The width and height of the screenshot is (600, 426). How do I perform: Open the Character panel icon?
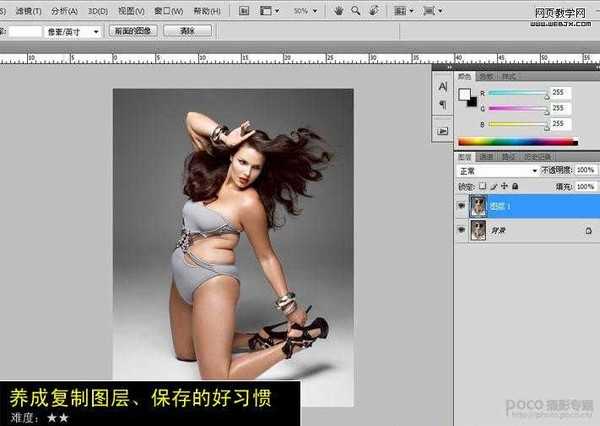(442, 86)
